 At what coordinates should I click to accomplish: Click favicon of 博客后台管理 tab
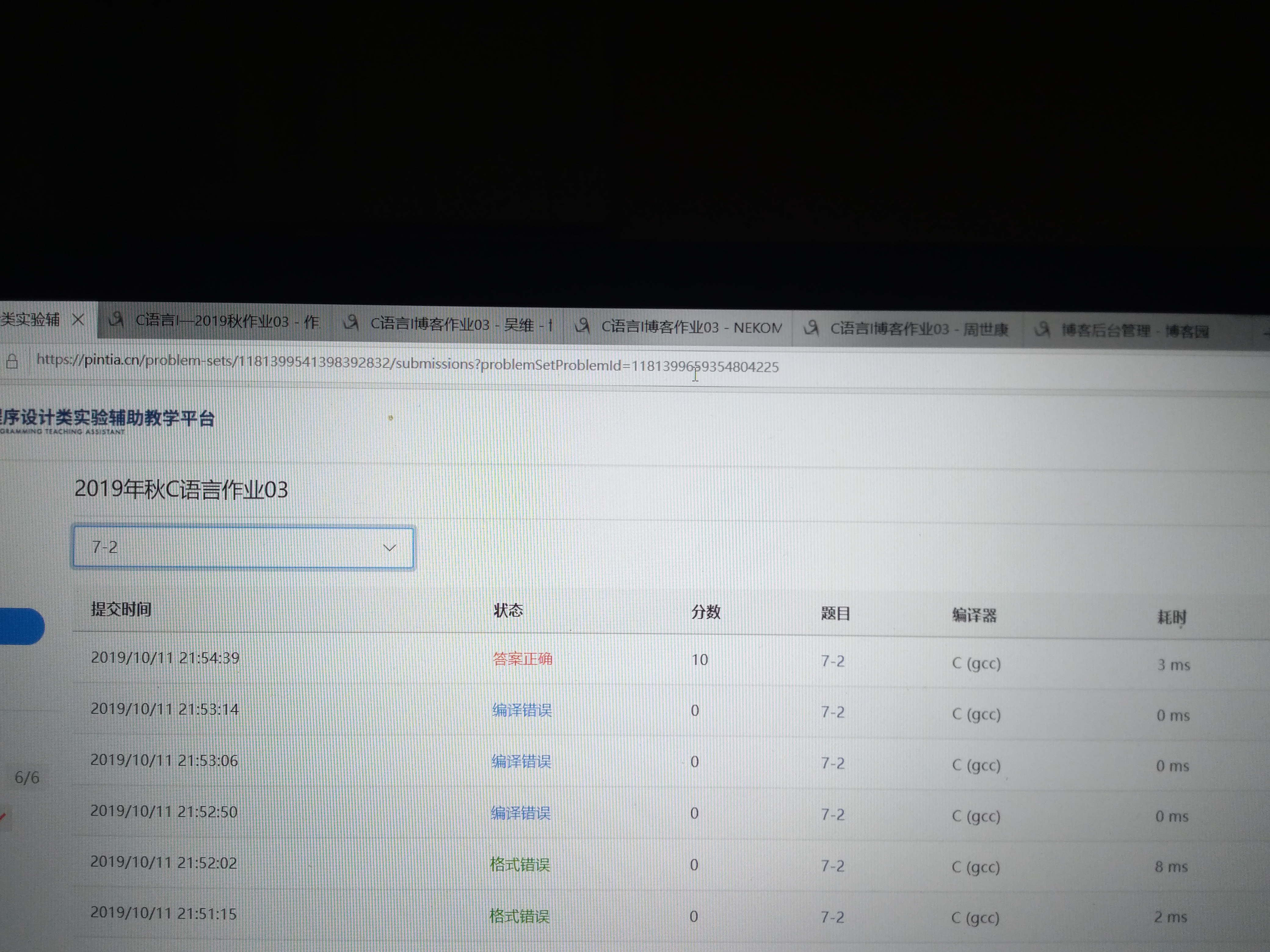1042,329
